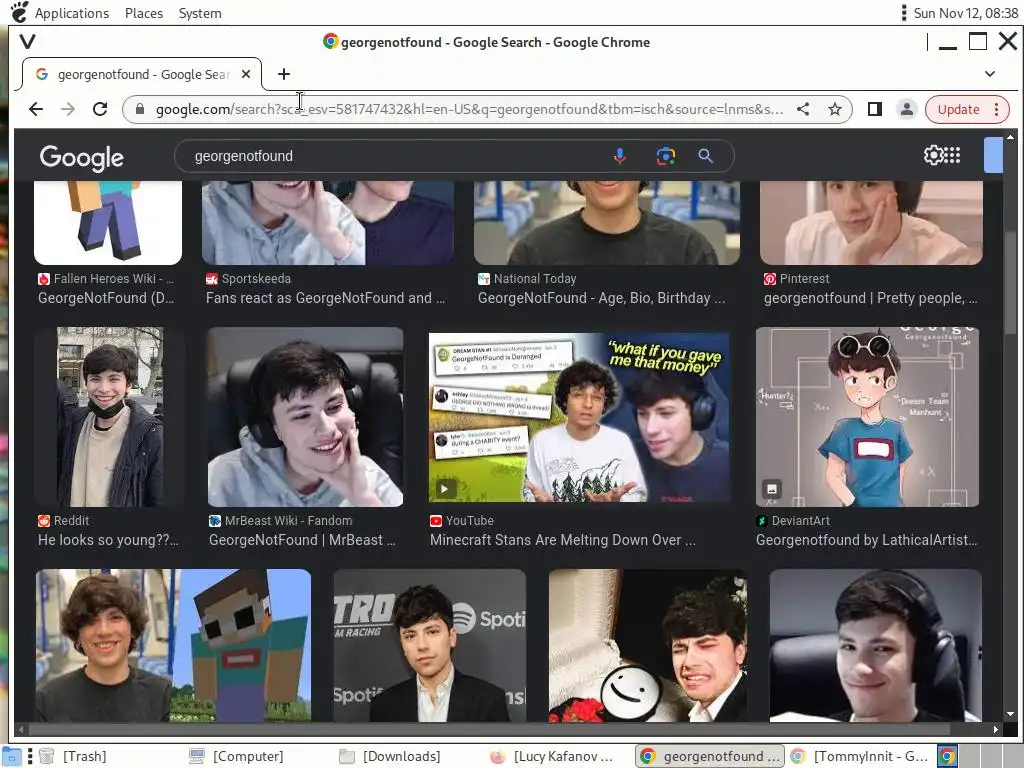
Task: Switch to the Trash window in taskbar
Action: click(x=74, y=756)
